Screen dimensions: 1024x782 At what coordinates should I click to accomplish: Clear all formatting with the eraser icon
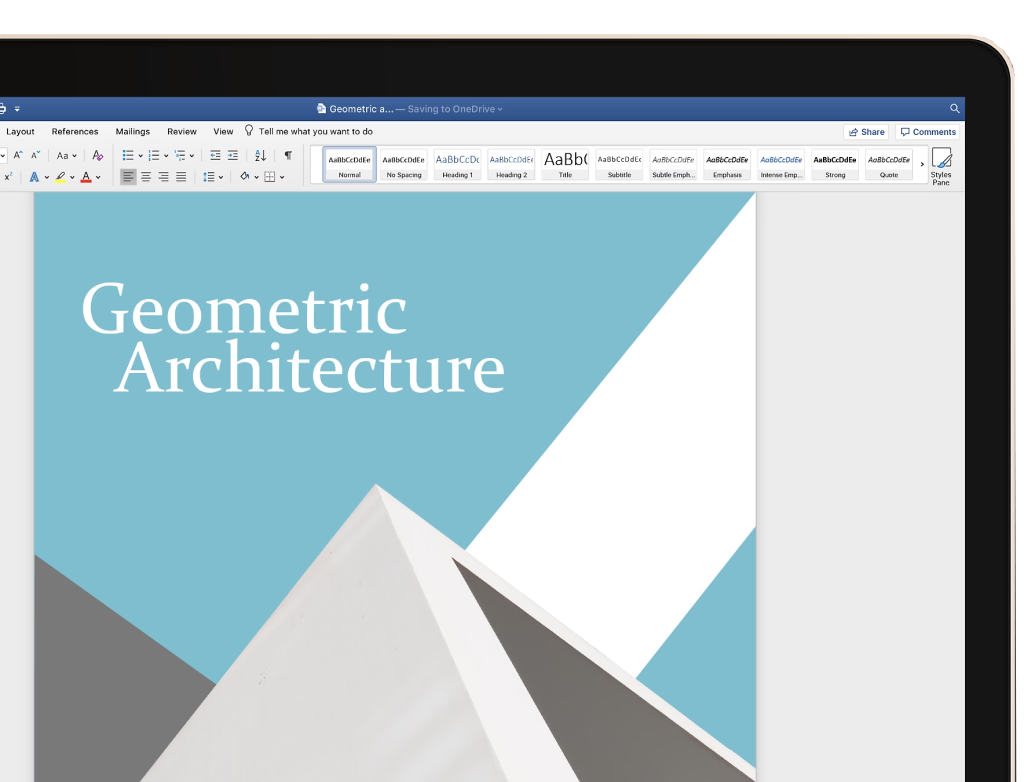tap(97, 155)
